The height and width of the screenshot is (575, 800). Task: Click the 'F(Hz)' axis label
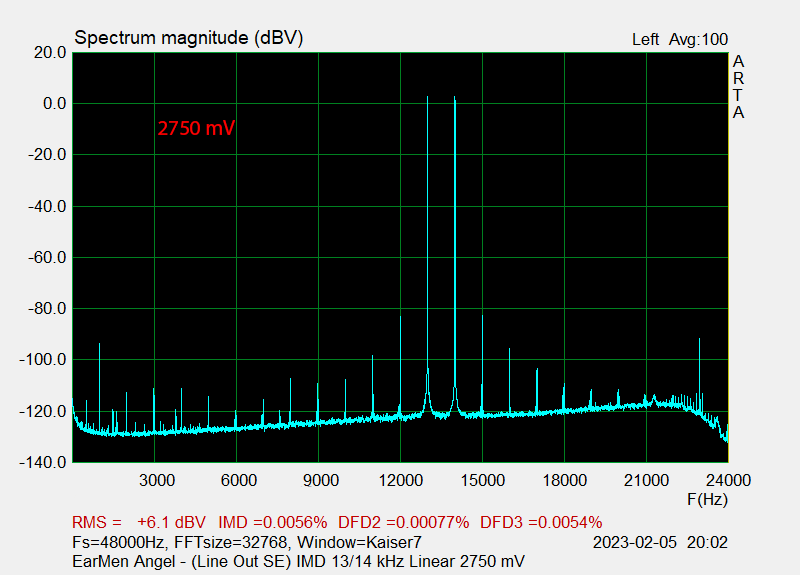pos(707,499)
